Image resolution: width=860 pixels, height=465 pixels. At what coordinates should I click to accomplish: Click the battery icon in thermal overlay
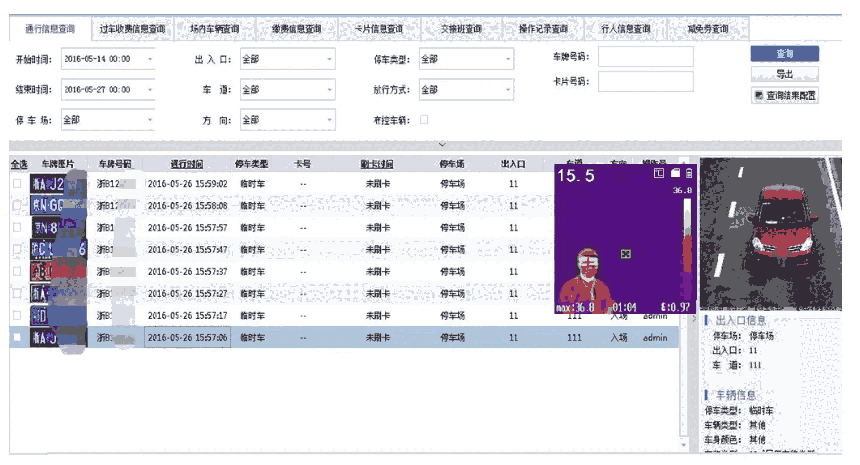point(689,174)
